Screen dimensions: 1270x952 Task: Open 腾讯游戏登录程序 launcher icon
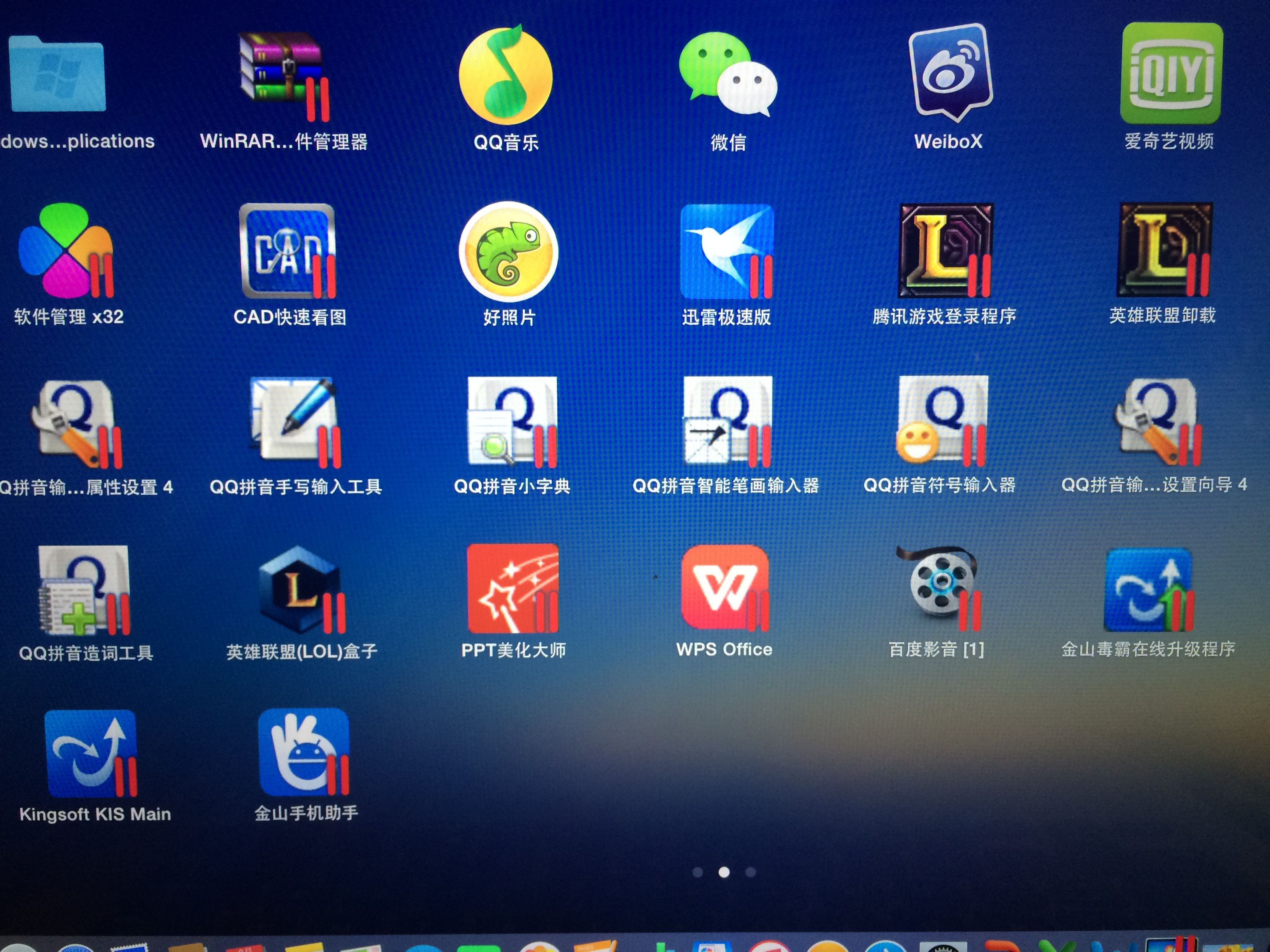[x=944, y=250]
